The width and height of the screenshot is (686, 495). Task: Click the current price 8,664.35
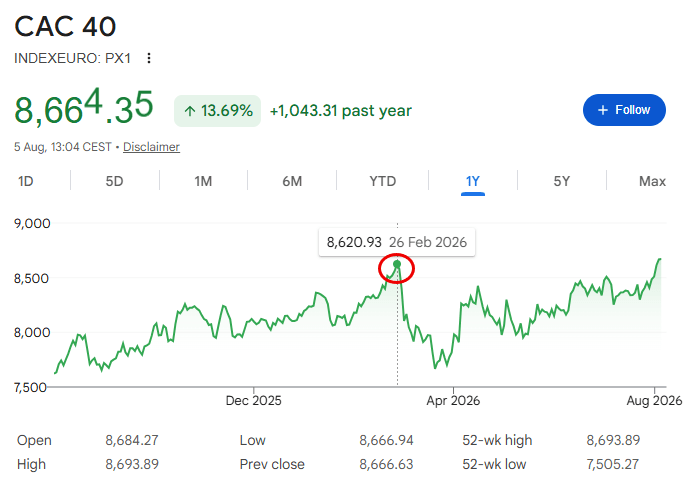click(x=84, y=106)
